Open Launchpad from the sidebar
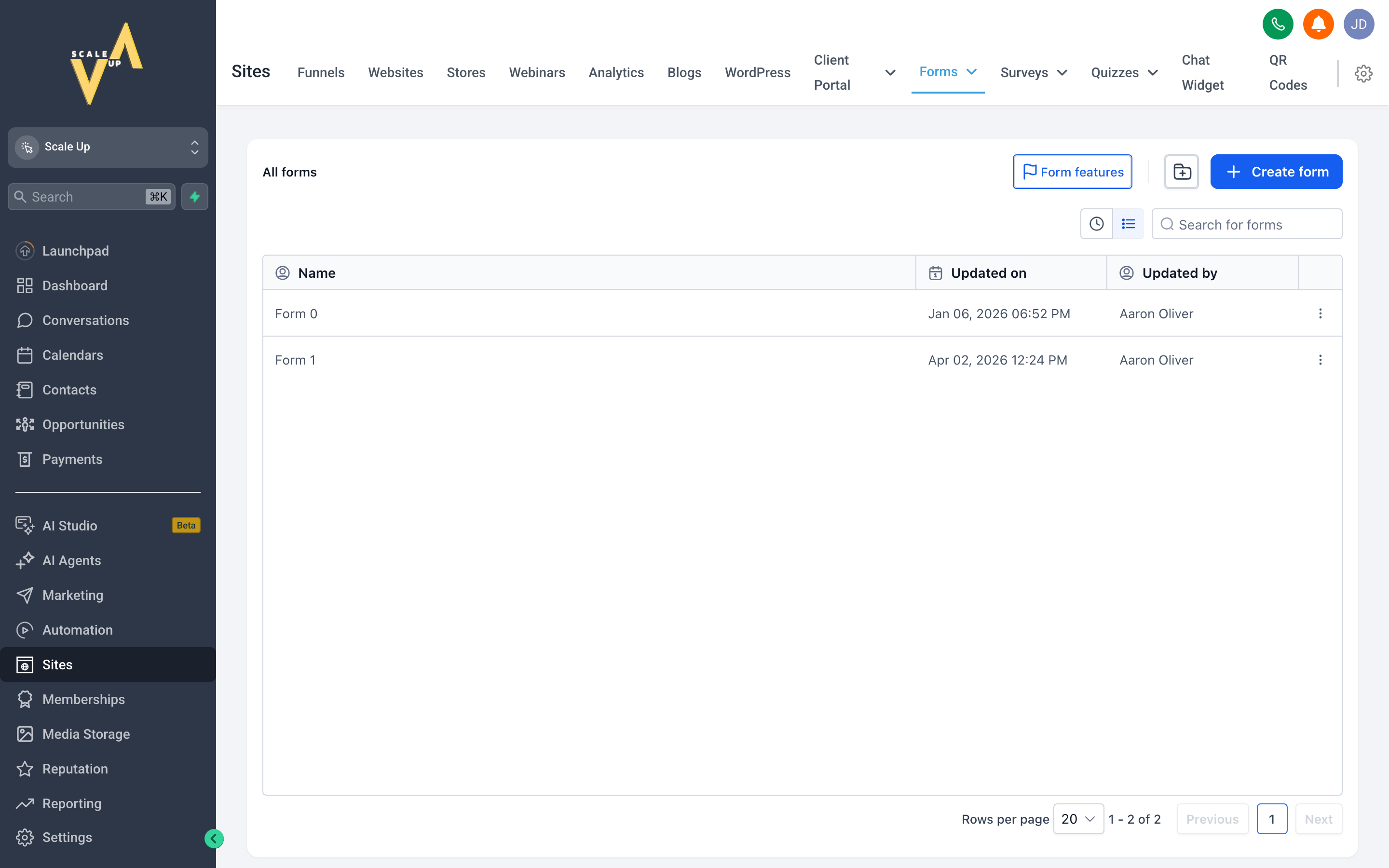 pyautogui.click(x=108, y=251)
